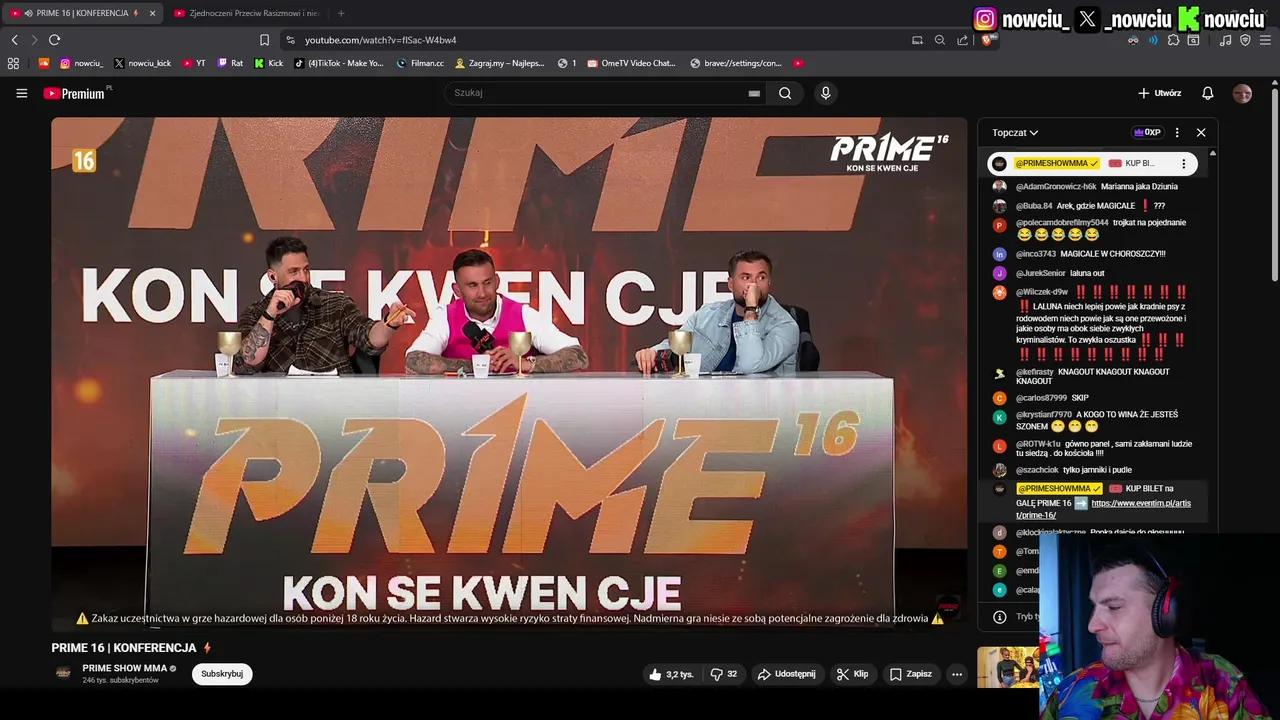Switch to Zjednoczeni Przeciw Rasizmowi tab

click(247, 13)
